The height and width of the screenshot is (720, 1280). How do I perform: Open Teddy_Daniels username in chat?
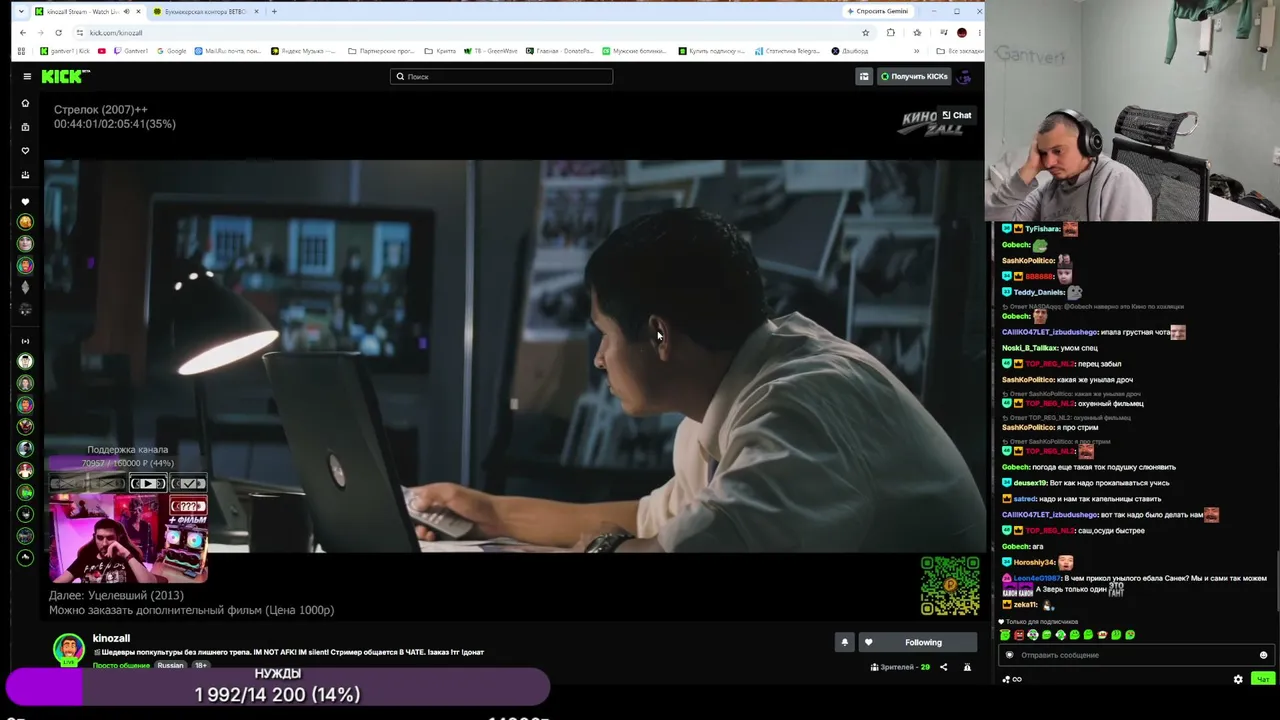coord(1039,292)
